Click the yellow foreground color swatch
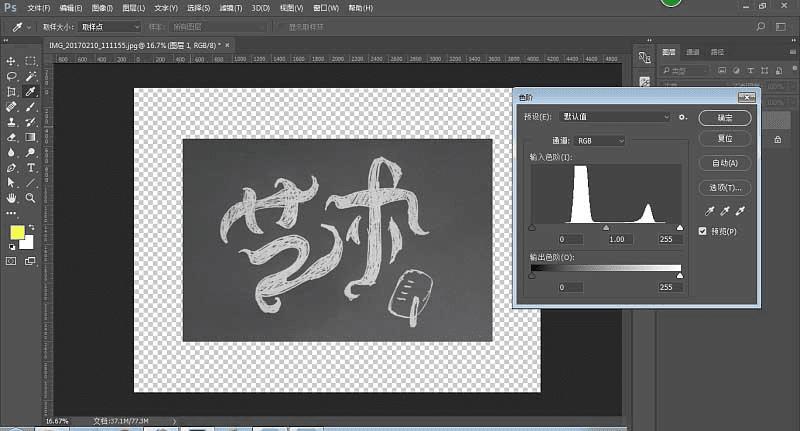Image resolution: width=800 pixels, height=431 pixels. (x=17, y=233)
